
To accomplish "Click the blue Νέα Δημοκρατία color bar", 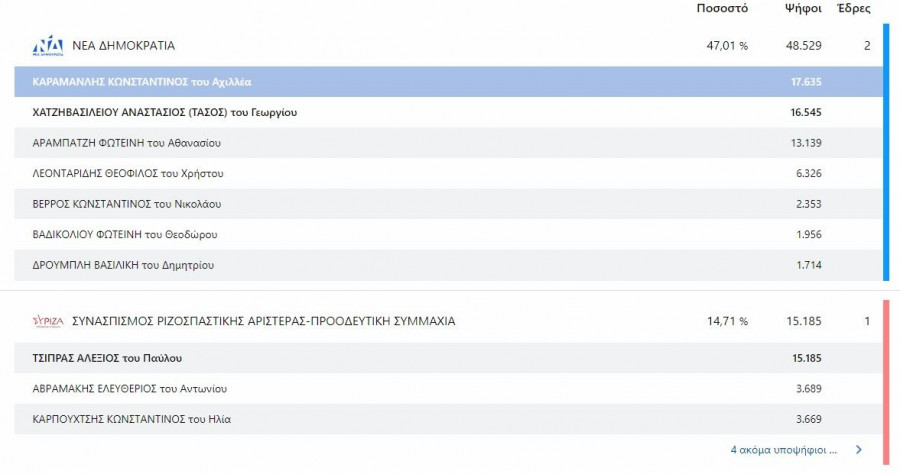I will click(886, 150).
